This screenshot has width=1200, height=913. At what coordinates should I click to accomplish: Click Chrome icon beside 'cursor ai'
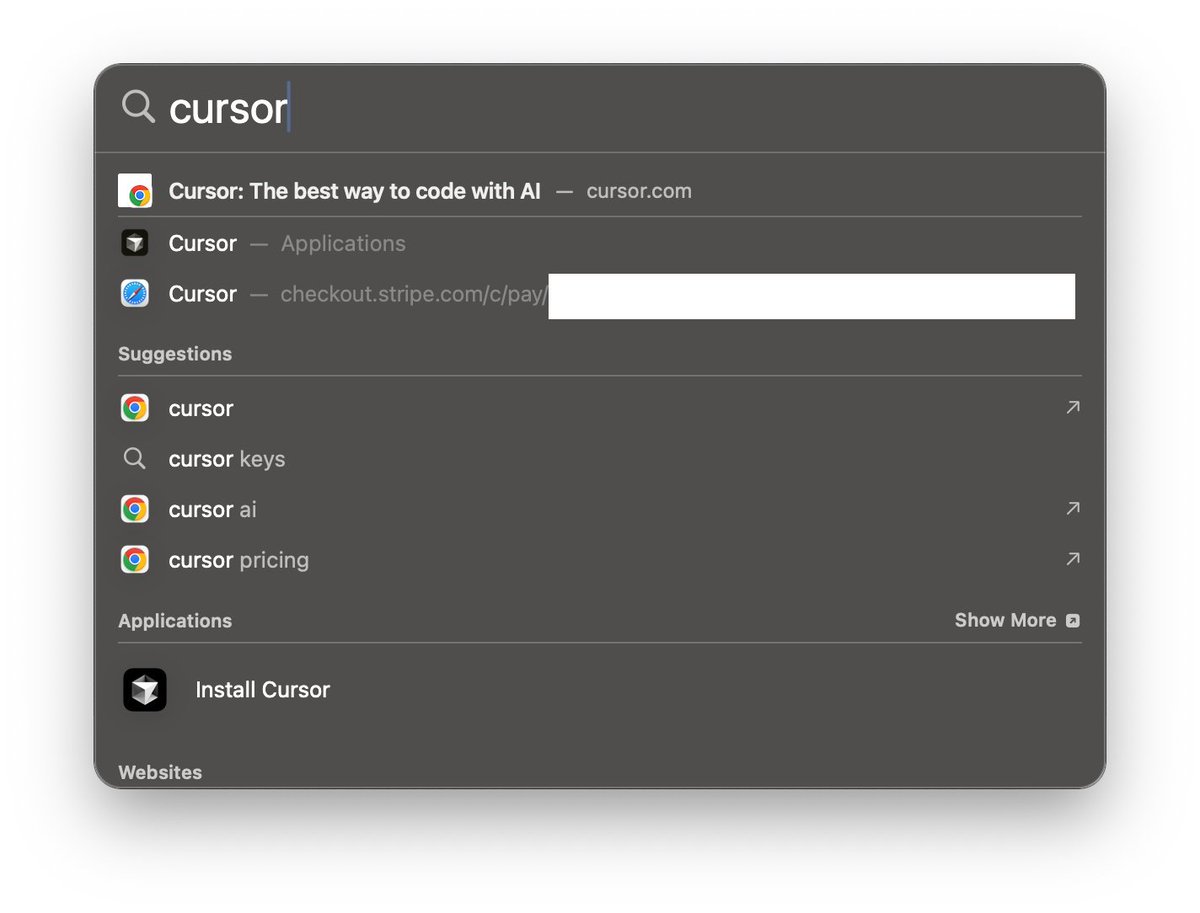tap(135, 509)
